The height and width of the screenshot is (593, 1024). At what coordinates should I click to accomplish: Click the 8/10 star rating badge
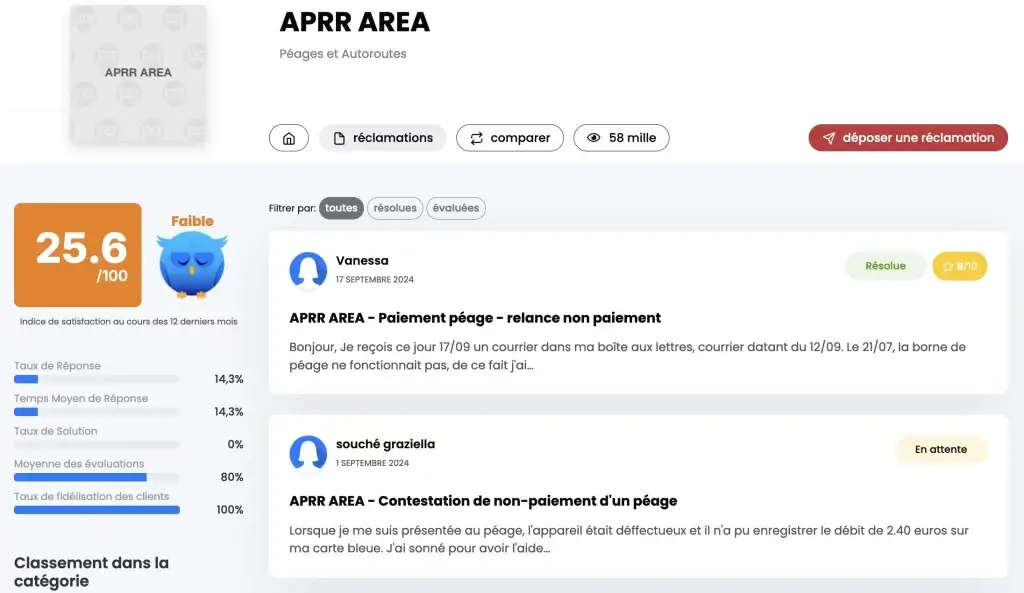[x=959, y=266]
